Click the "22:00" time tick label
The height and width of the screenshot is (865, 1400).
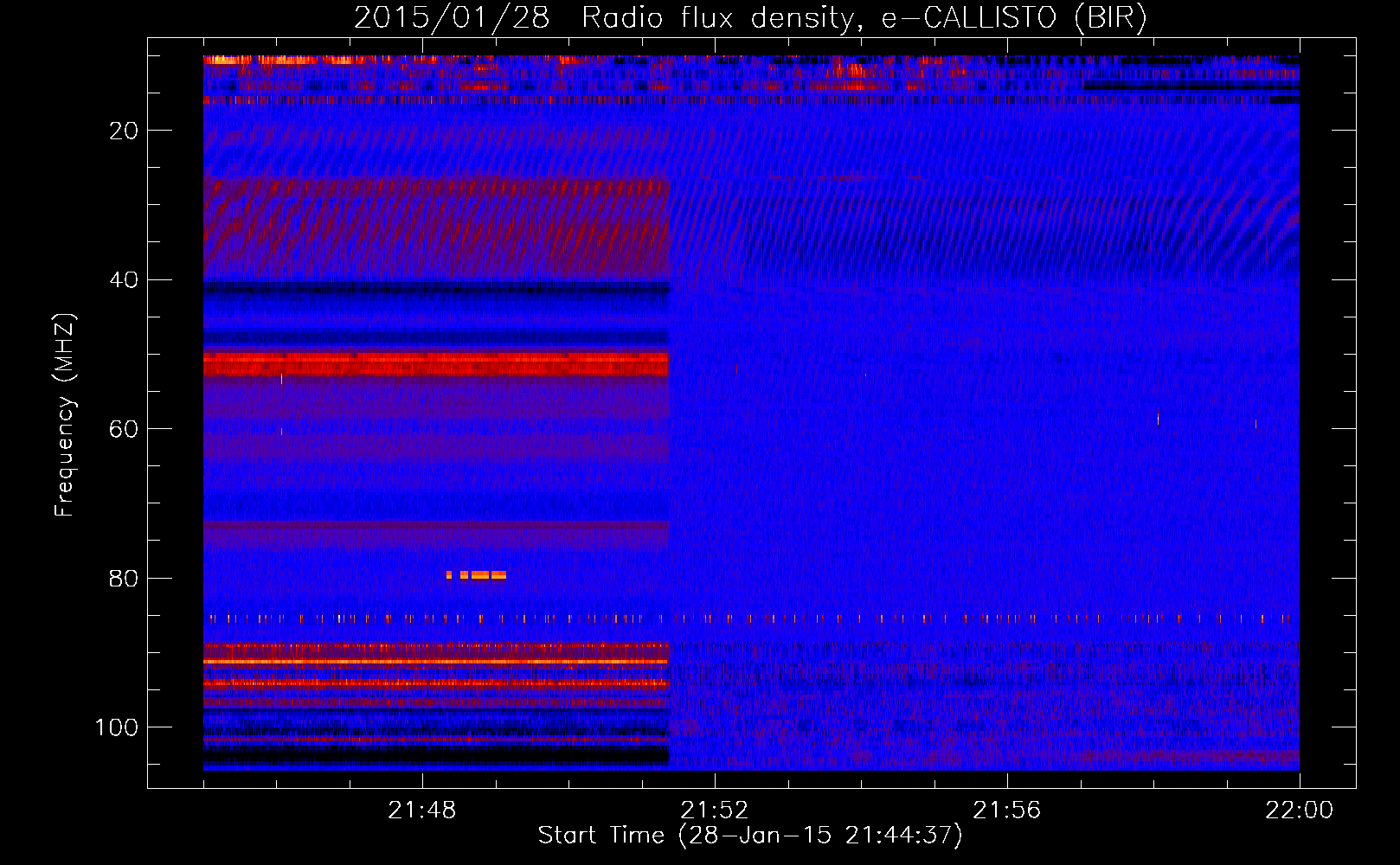(x=1300, y=811)
